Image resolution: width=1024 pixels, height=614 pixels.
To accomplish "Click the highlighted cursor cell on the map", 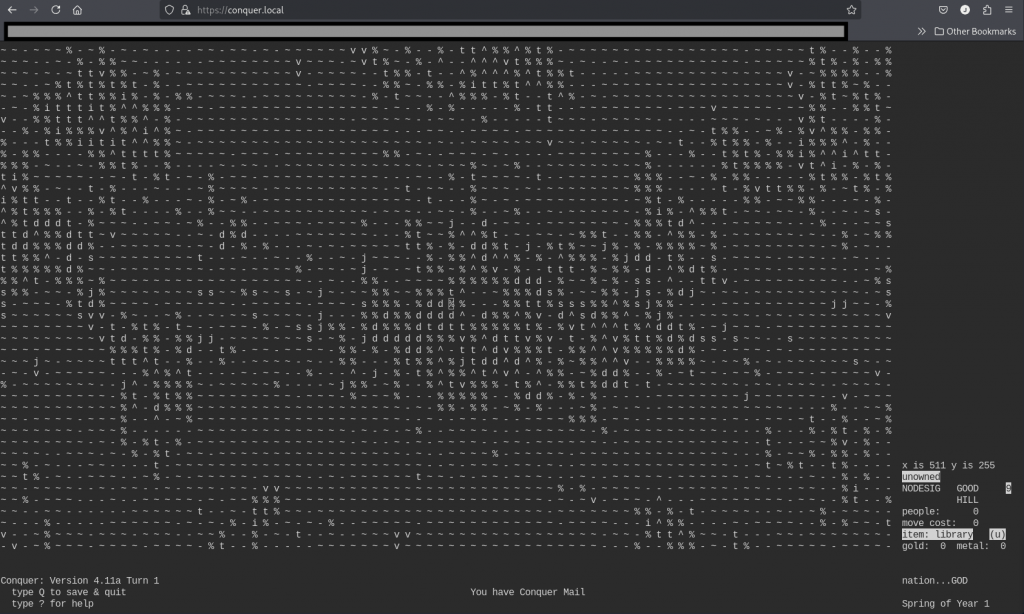I will (x=451, y=303).
